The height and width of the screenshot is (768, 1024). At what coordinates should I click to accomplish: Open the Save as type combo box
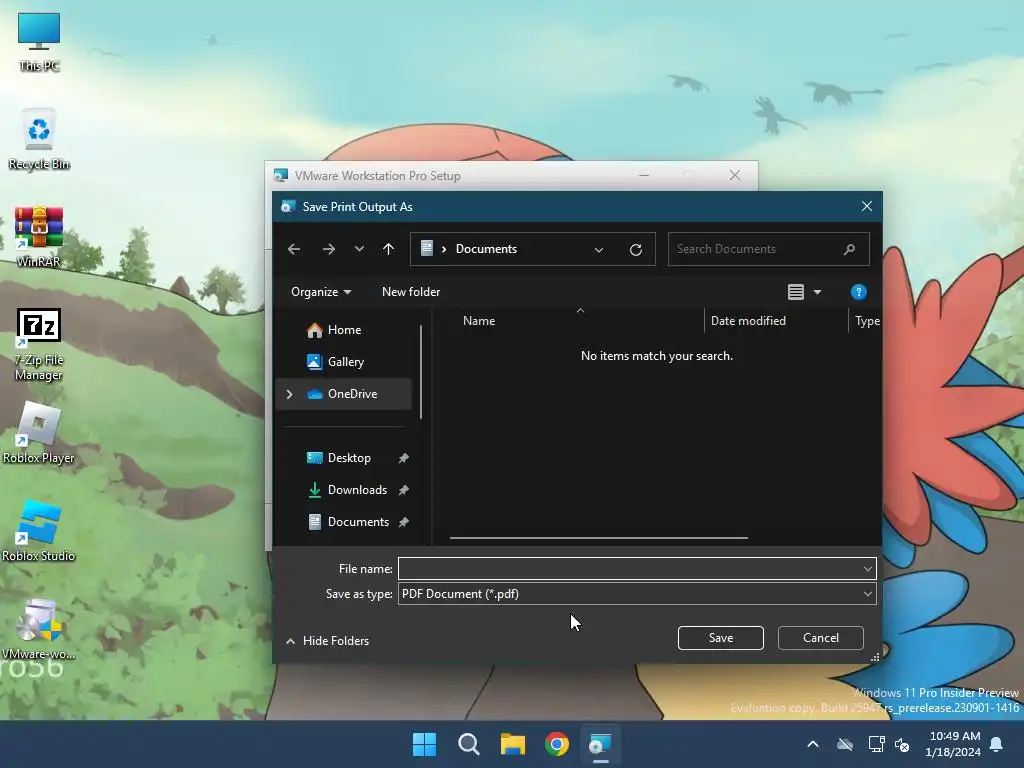(x=637, y=594)
